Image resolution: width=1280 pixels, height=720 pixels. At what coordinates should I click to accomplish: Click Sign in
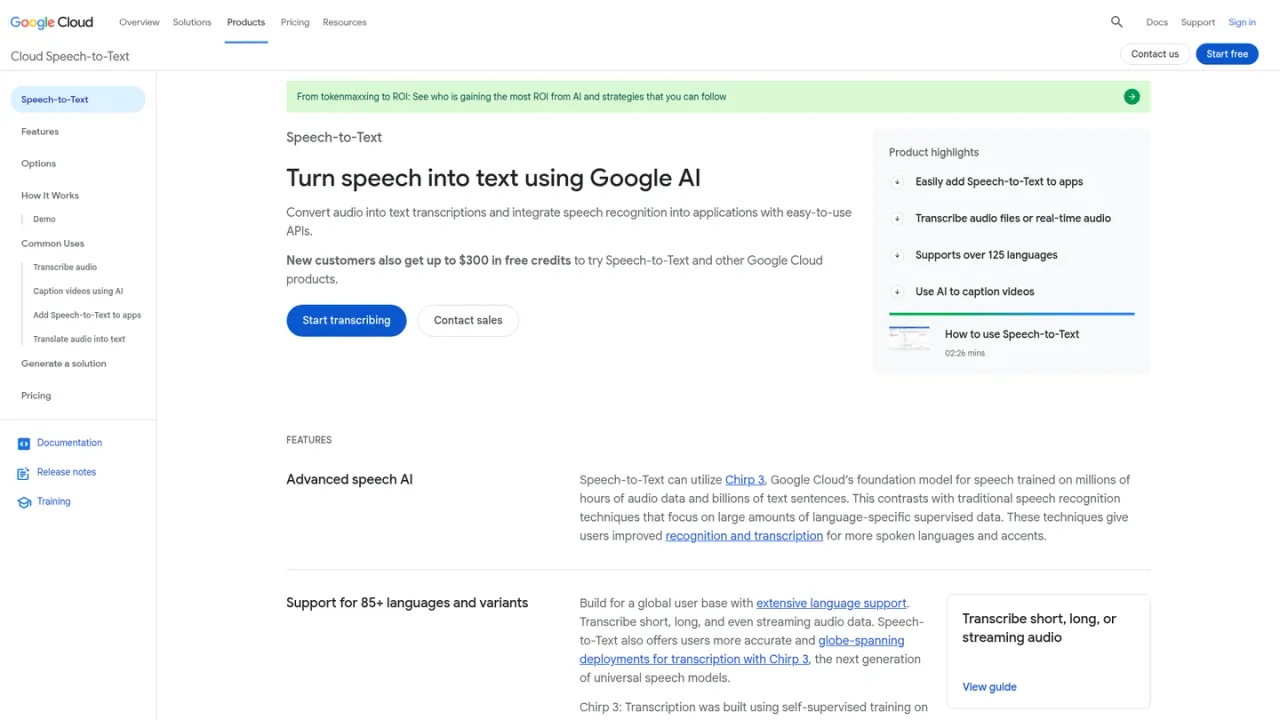click(1242, 22)
